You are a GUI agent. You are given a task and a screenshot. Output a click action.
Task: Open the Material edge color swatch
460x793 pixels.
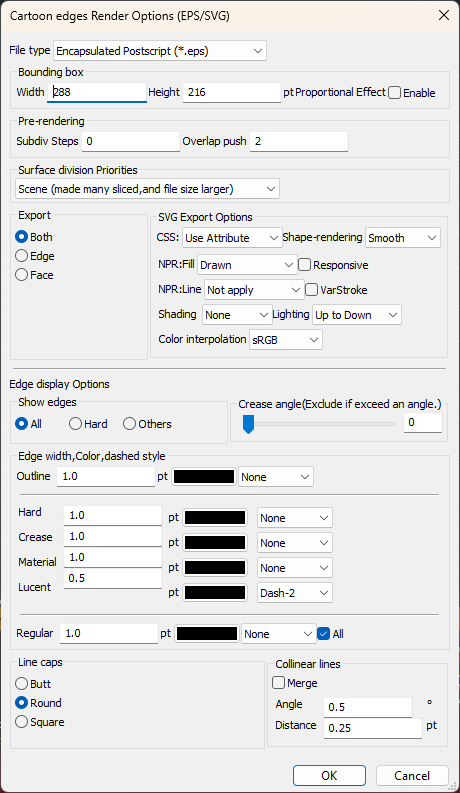pos(215,567)
